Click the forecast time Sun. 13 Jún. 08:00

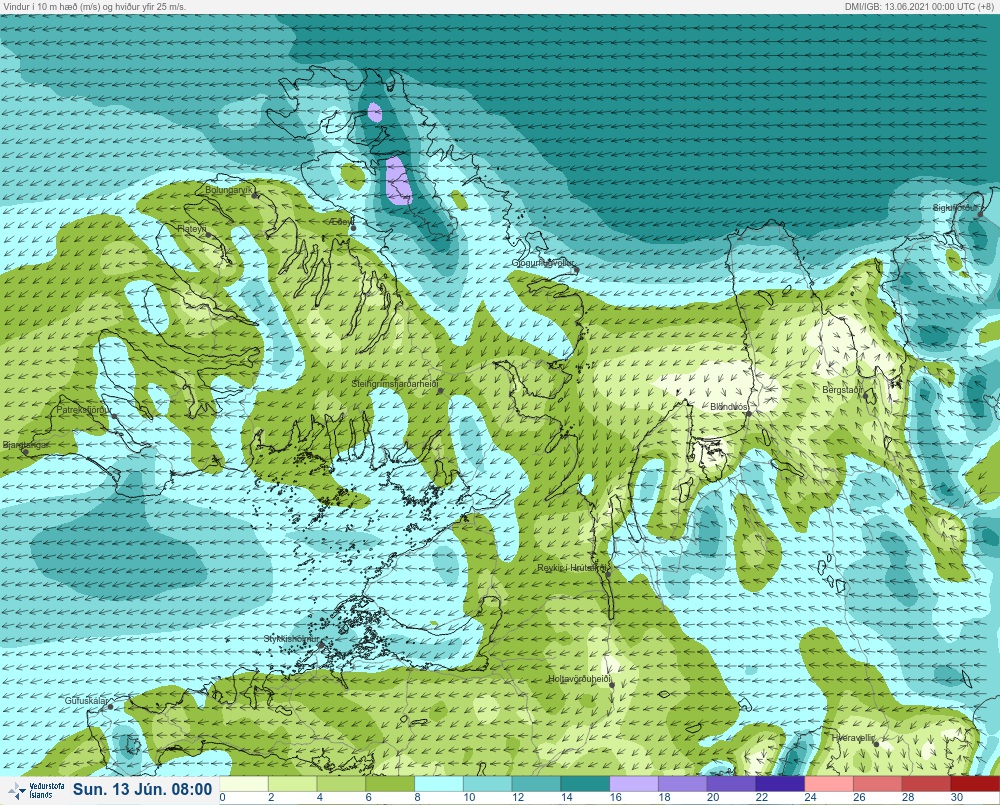click(142, 790)
